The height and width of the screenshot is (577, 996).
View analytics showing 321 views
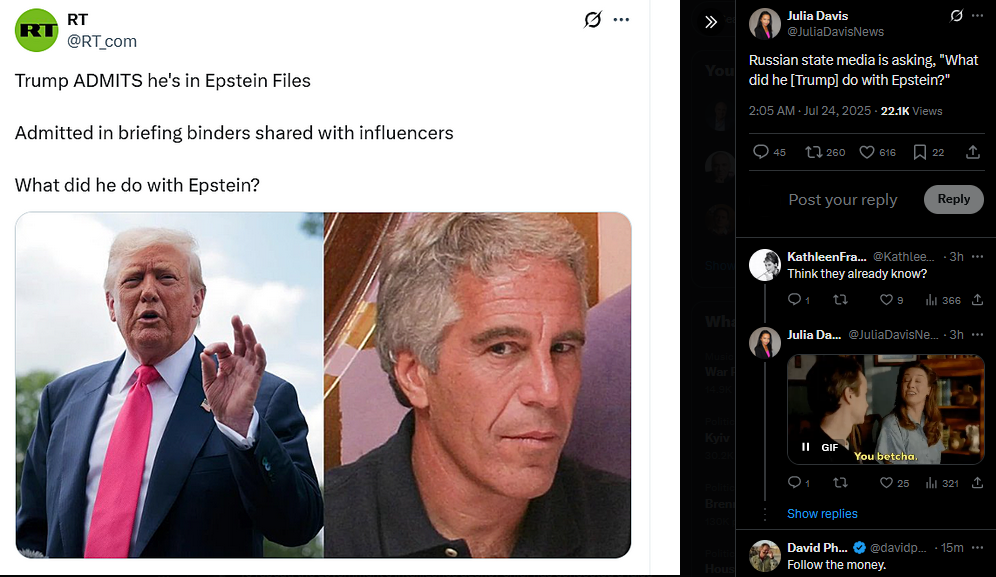click(x=942, y=483)
